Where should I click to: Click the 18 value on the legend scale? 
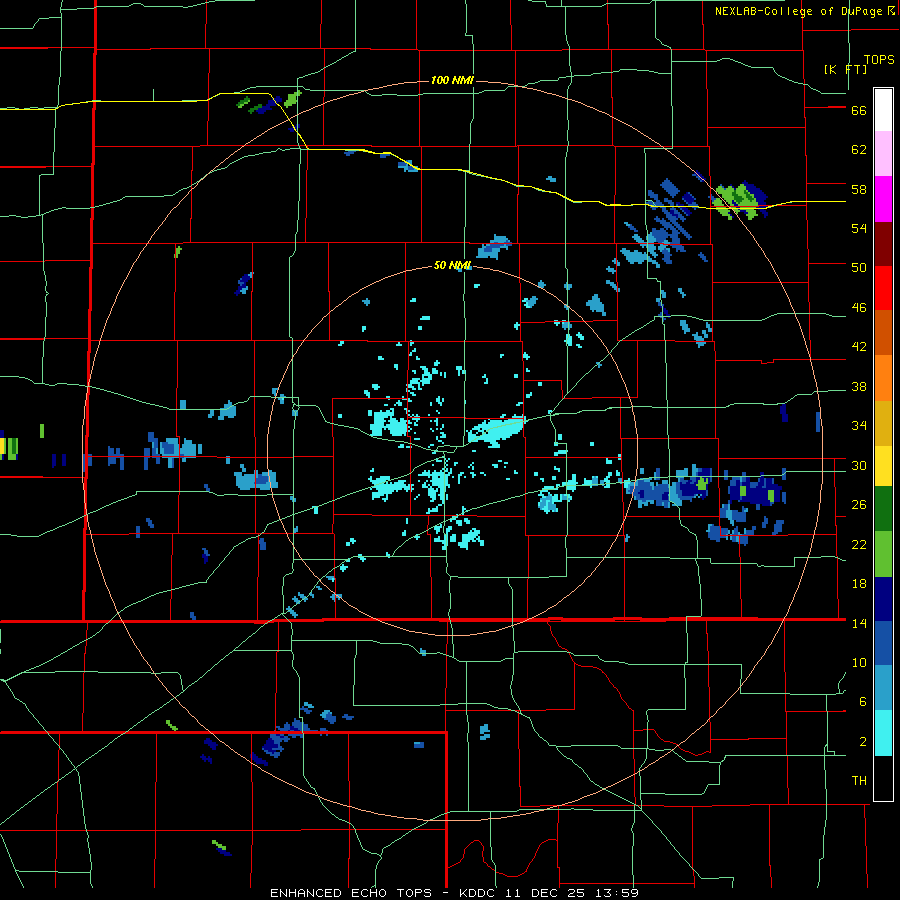(859, 584)
